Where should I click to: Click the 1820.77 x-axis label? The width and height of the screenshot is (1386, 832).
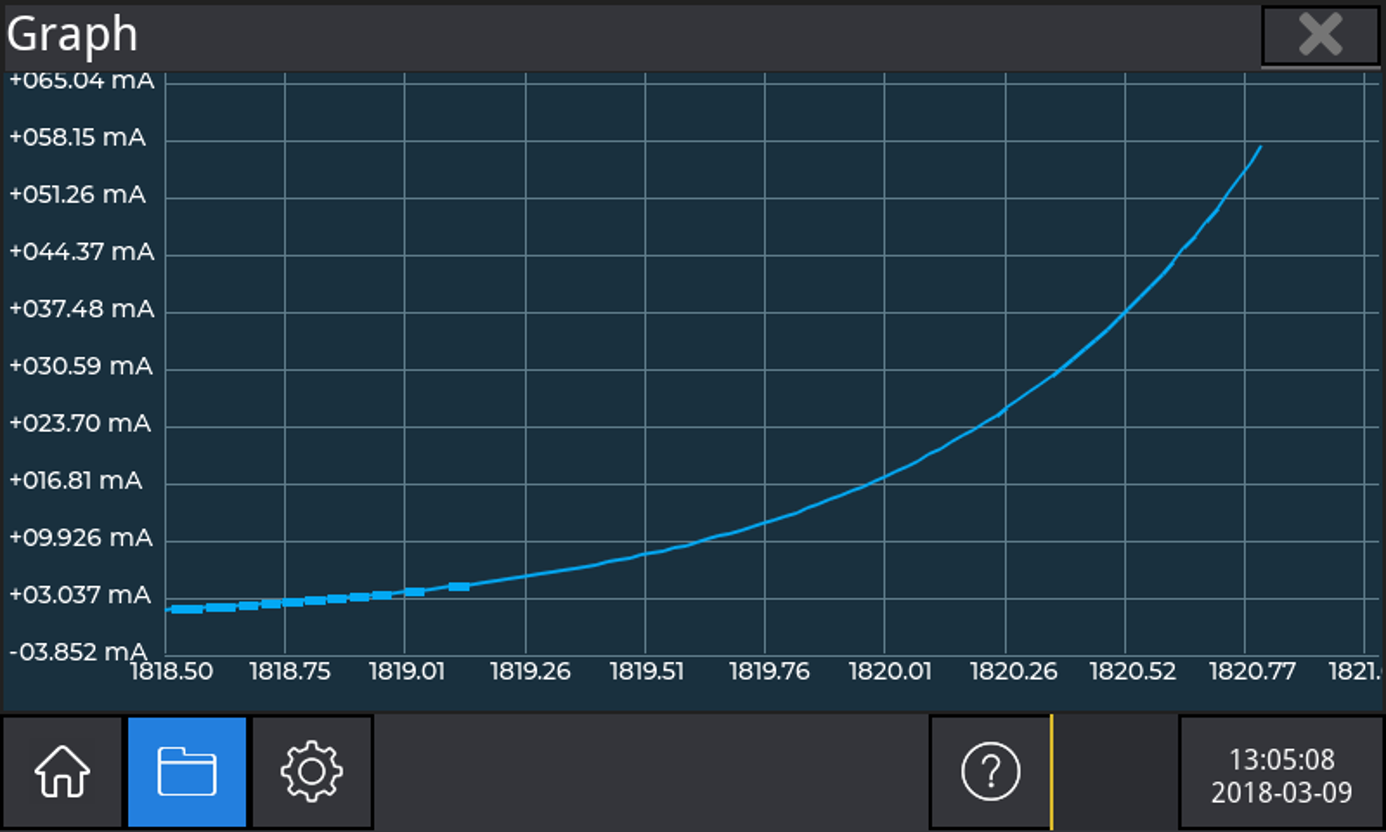coord(1250,672)
